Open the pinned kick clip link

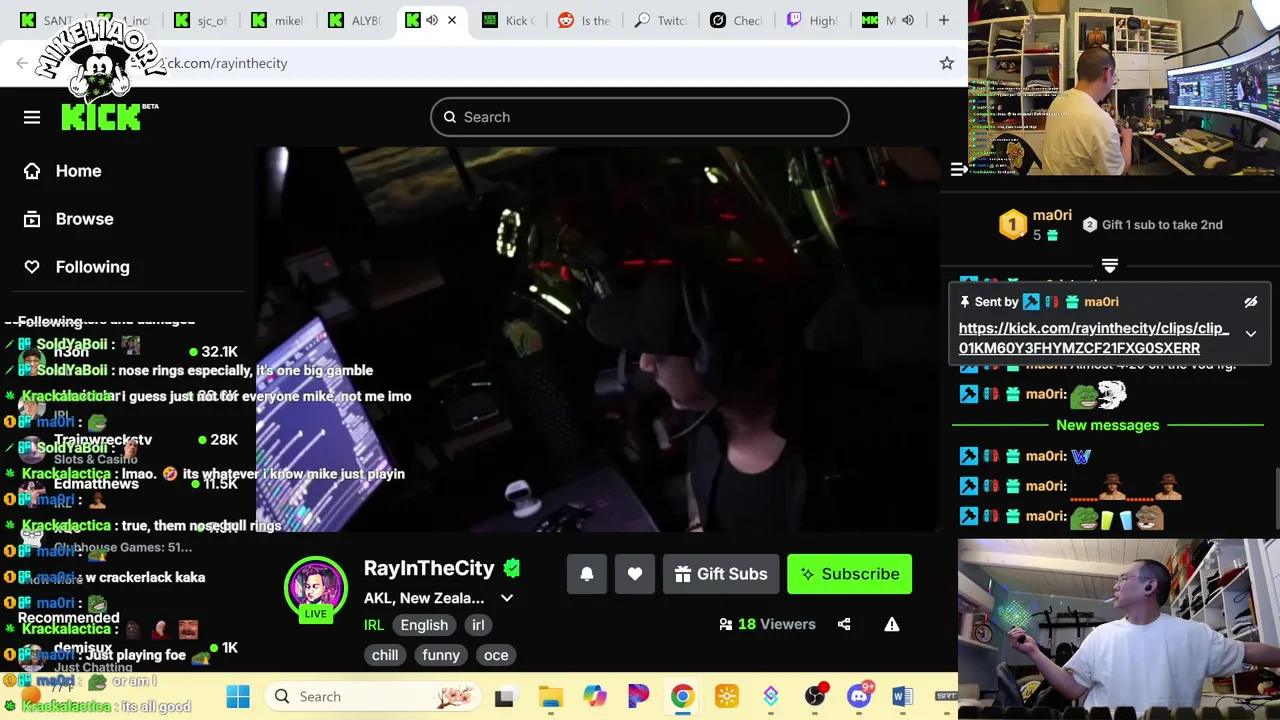tap(1094, 338)
